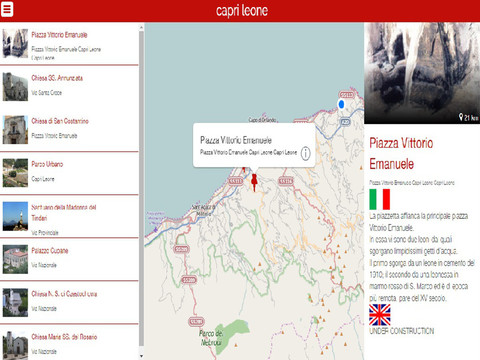This screenshot has height=360, width=480.
Task: Open Chiesa SS. Annunziata list entry
Action: (69, 87)
